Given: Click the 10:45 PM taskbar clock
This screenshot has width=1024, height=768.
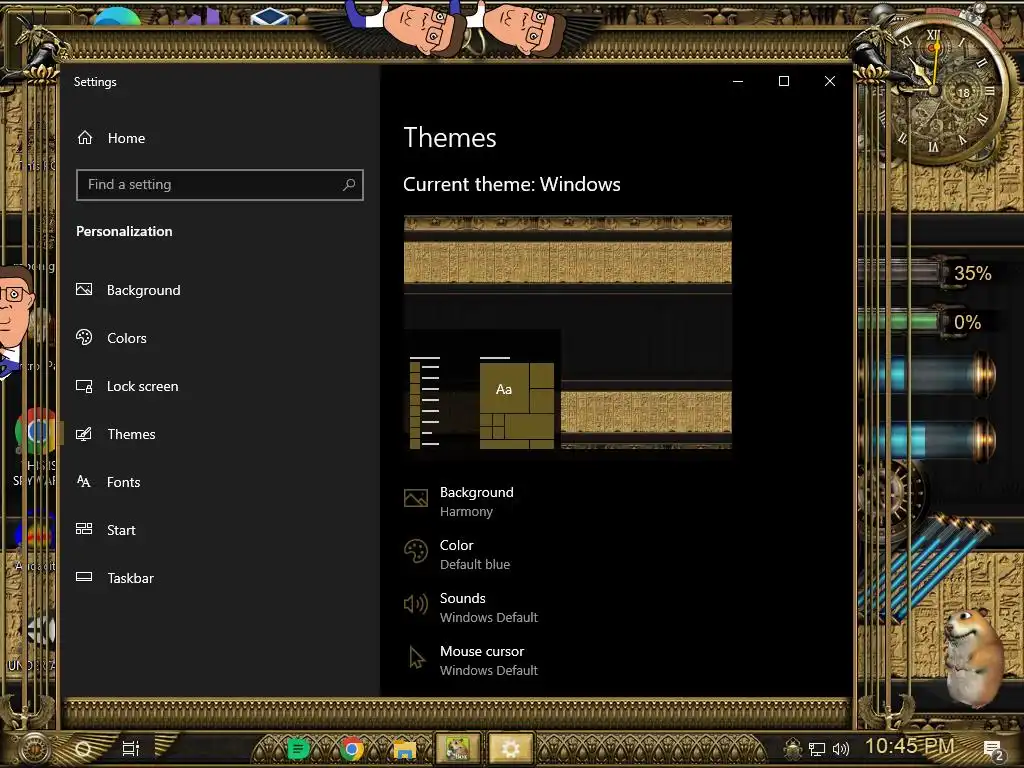Looking at the screenshot, I should [x=910, y=746].
